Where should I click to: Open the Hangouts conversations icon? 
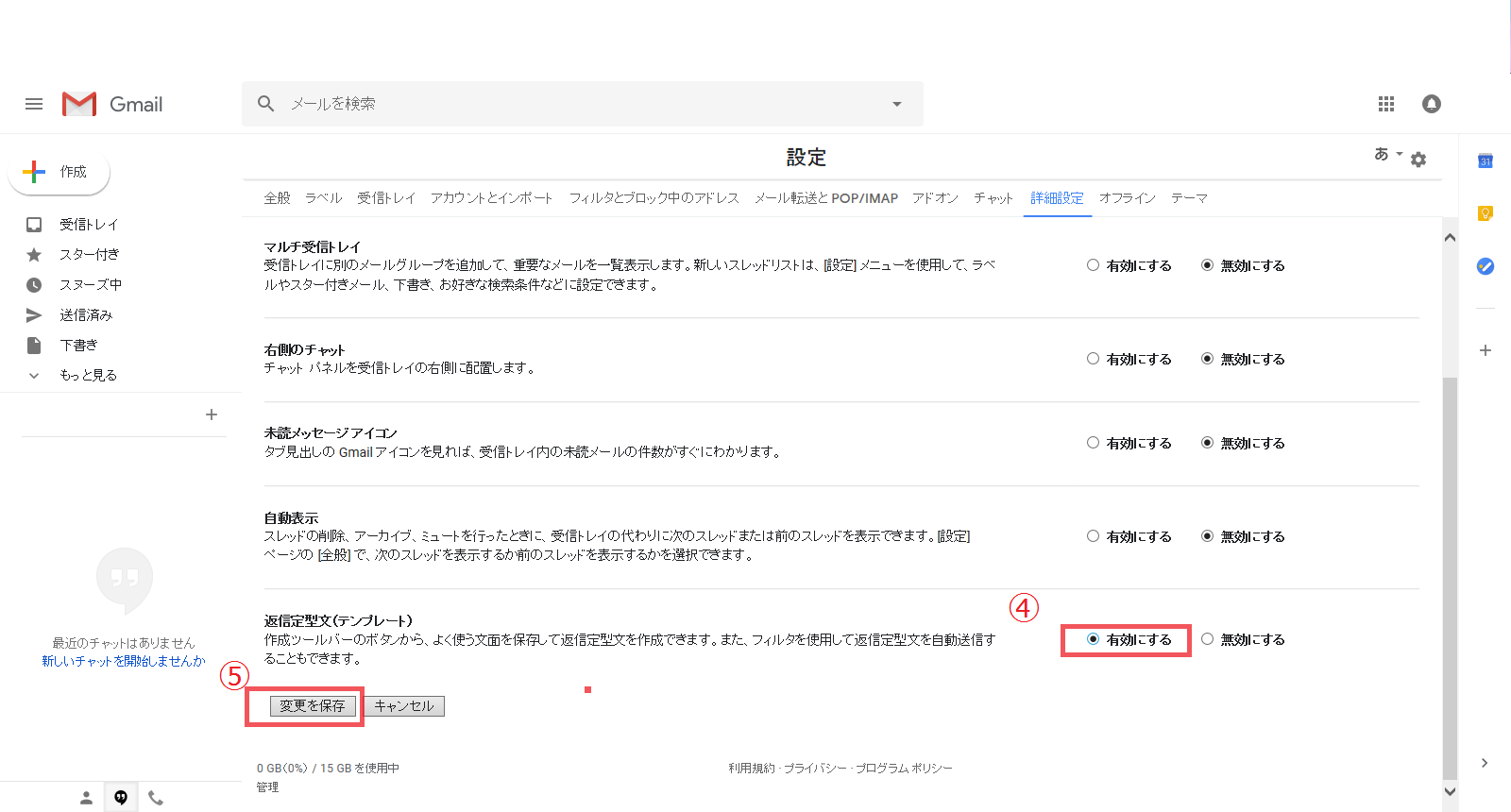[121, 798]
